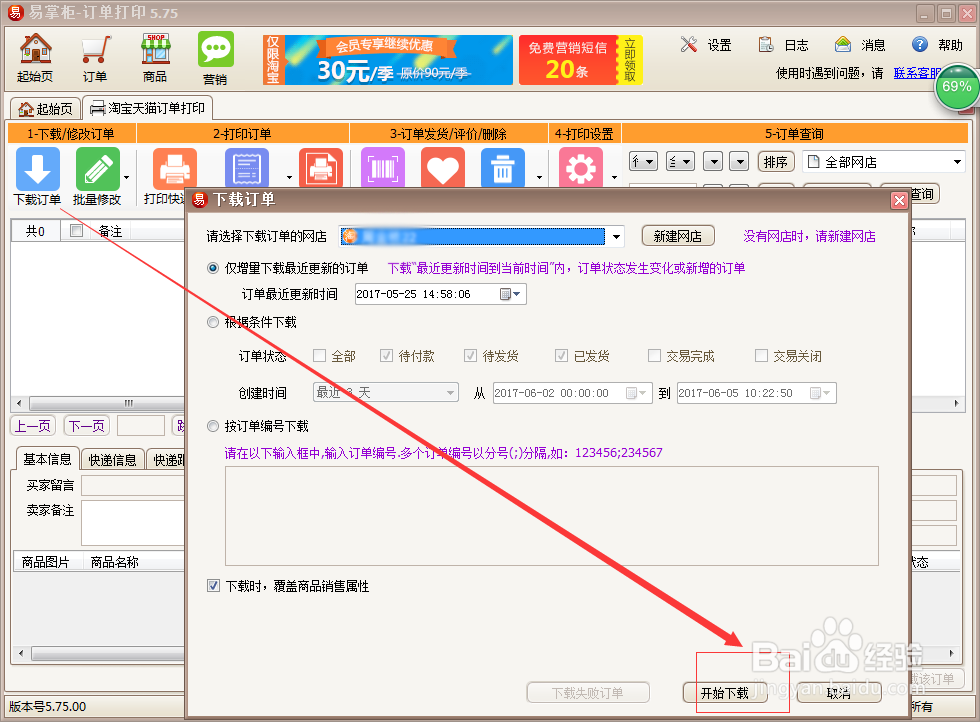Switch to the 淘宝天猫订单打印 tab

[150, 108]
